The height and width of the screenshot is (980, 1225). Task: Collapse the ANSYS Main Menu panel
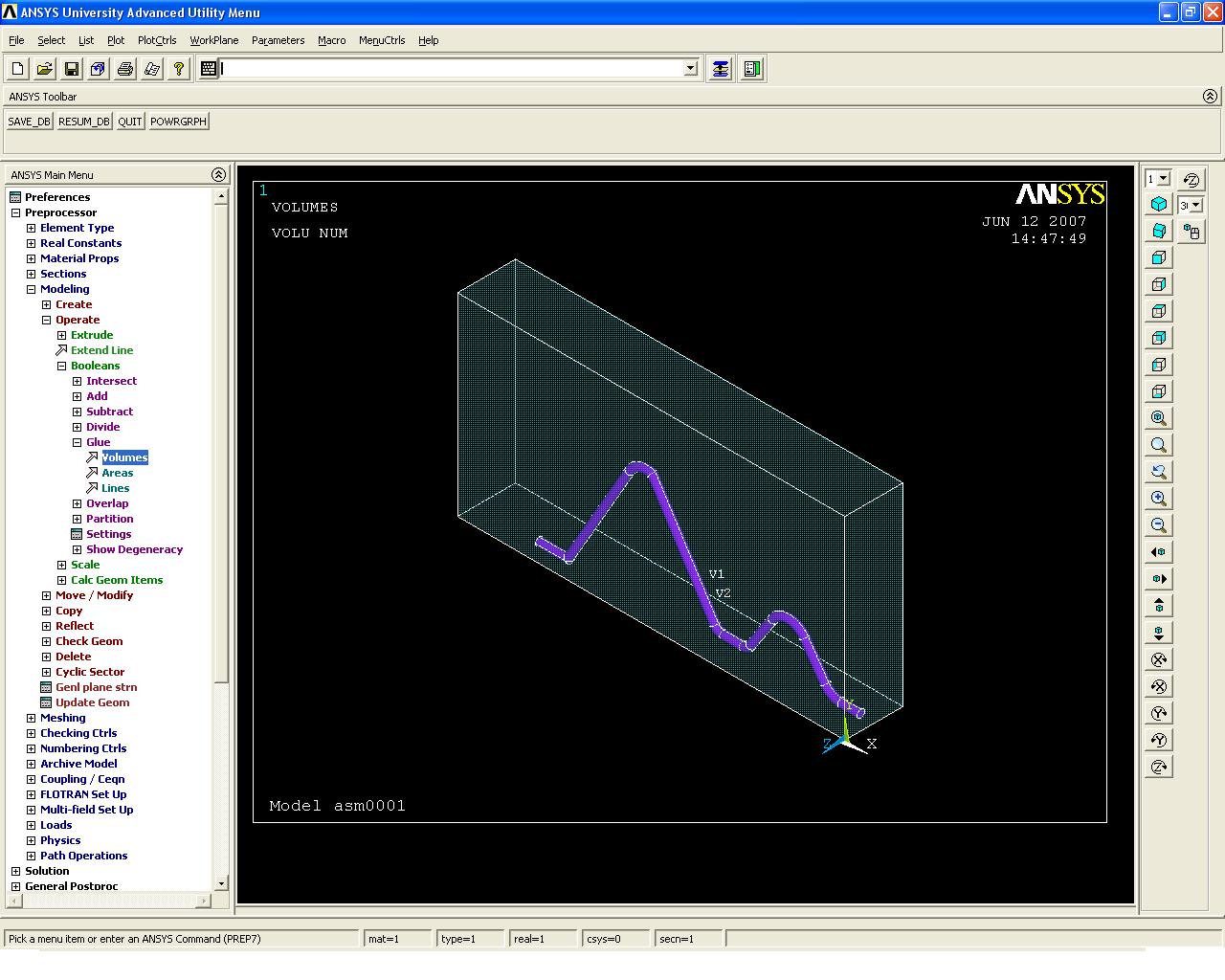tap(218, 174)
